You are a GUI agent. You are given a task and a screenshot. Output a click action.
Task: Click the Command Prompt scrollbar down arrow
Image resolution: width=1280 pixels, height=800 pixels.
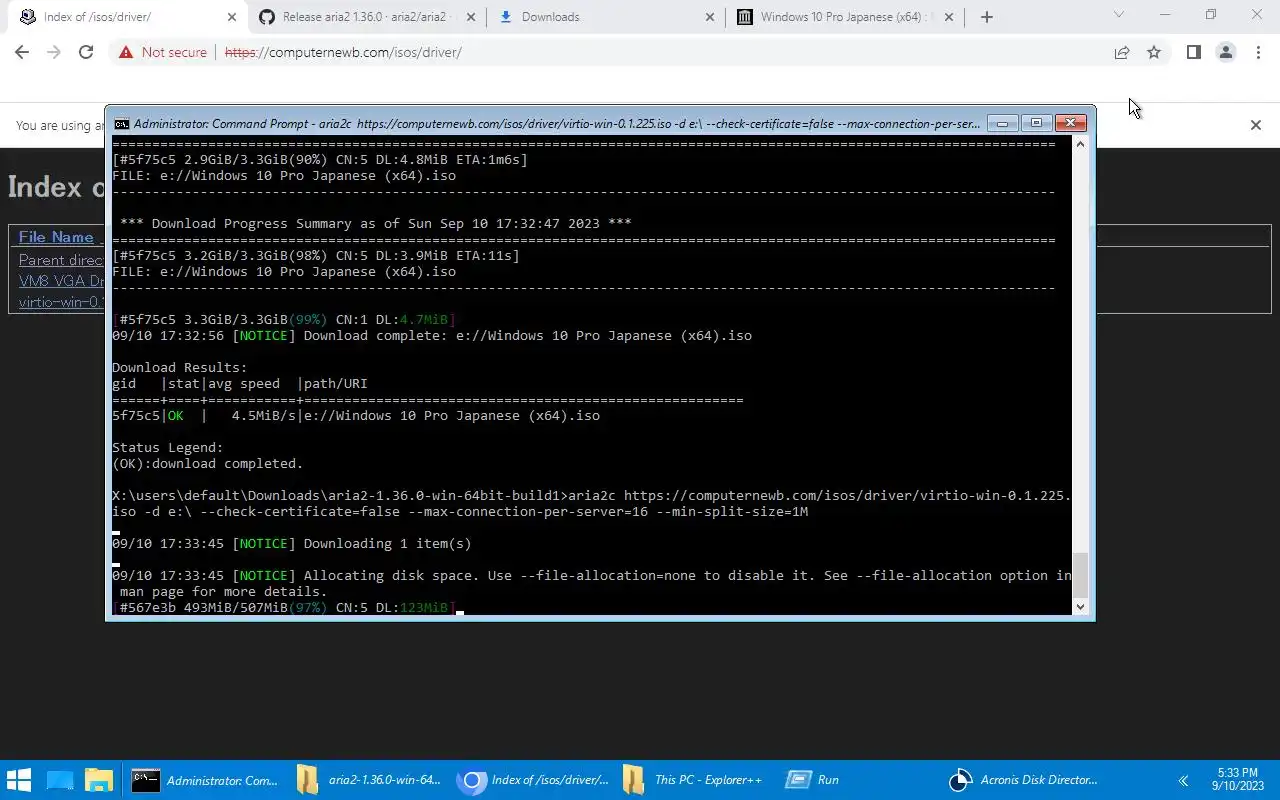click(x=1080, y=607)
